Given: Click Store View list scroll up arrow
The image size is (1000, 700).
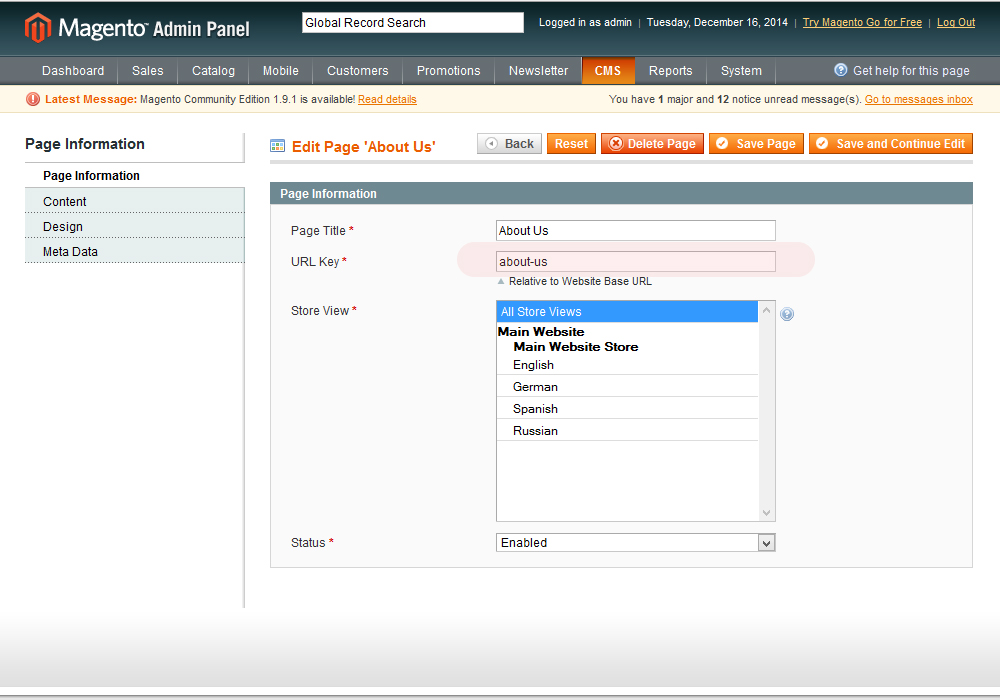Looking at the screenshot, I should click(767, 310).
